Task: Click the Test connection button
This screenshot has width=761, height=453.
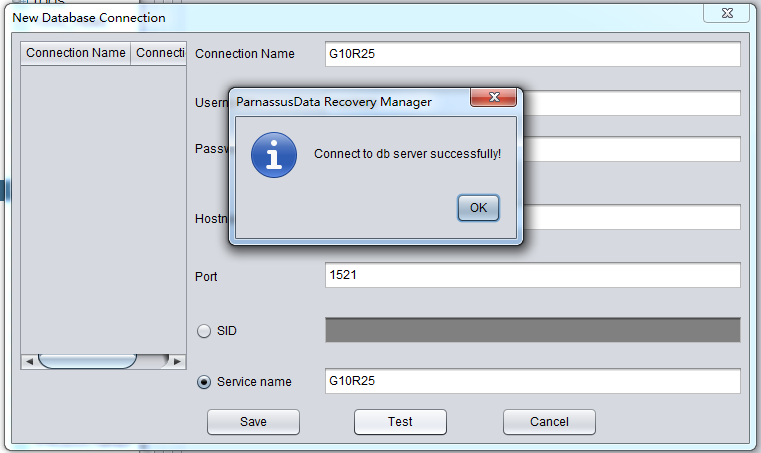Action: pyautogui.click(x=400, y=422)
